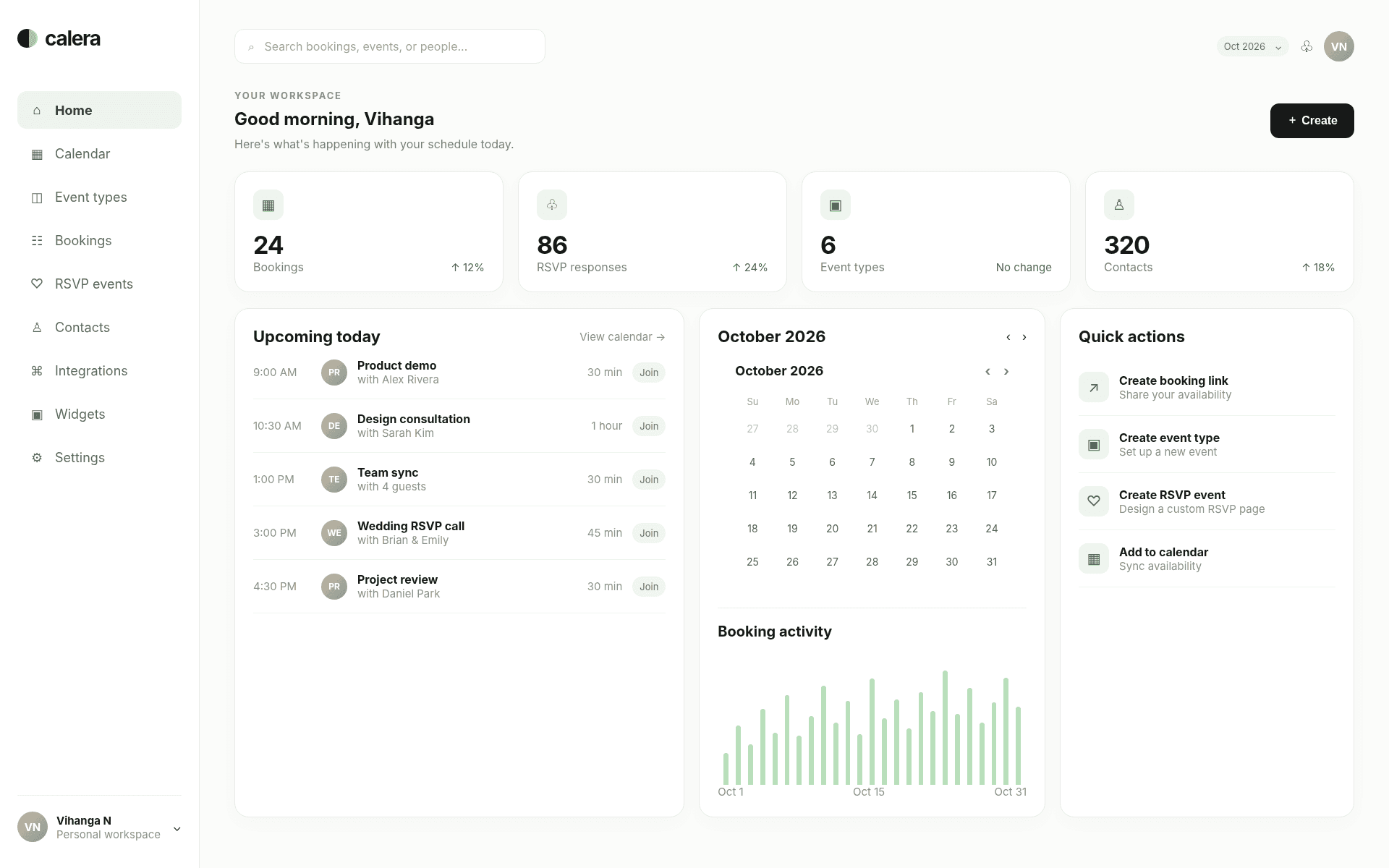
Task: Join the Wedding RSVP call
Action: pos(649,533)
